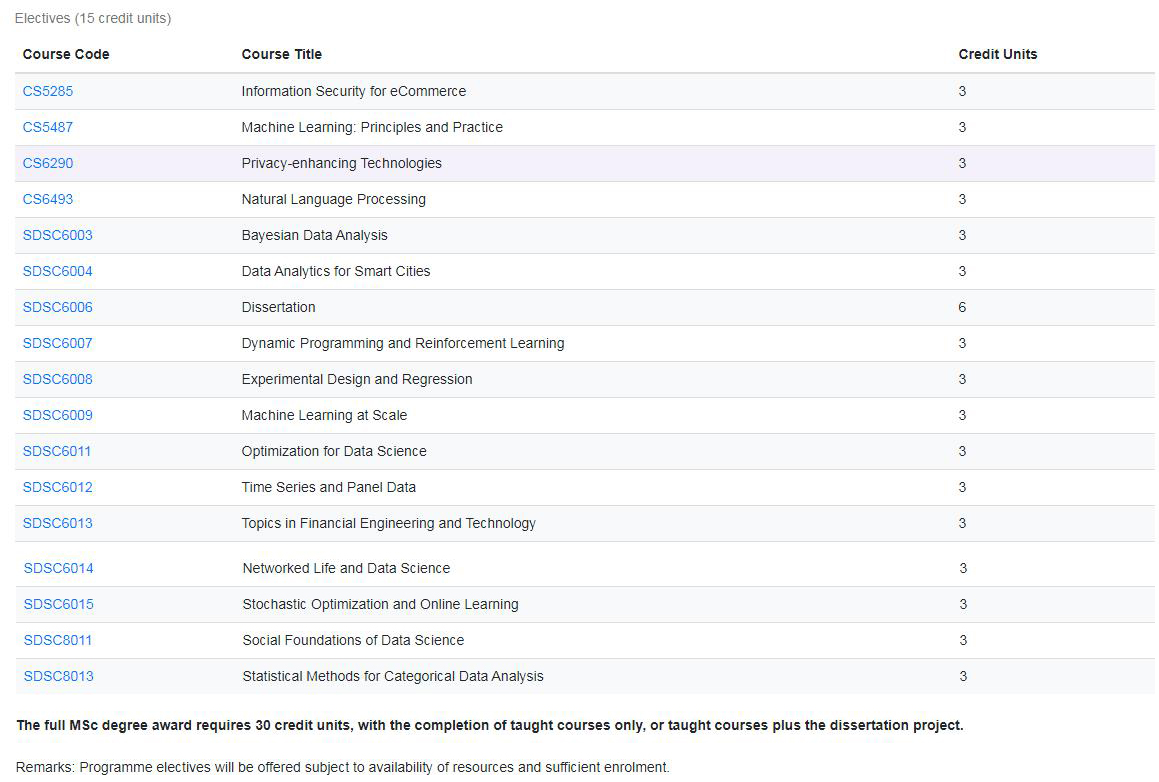Click the SDSC6004 course code
1159x782 pixels.
[x=58, y=271]
